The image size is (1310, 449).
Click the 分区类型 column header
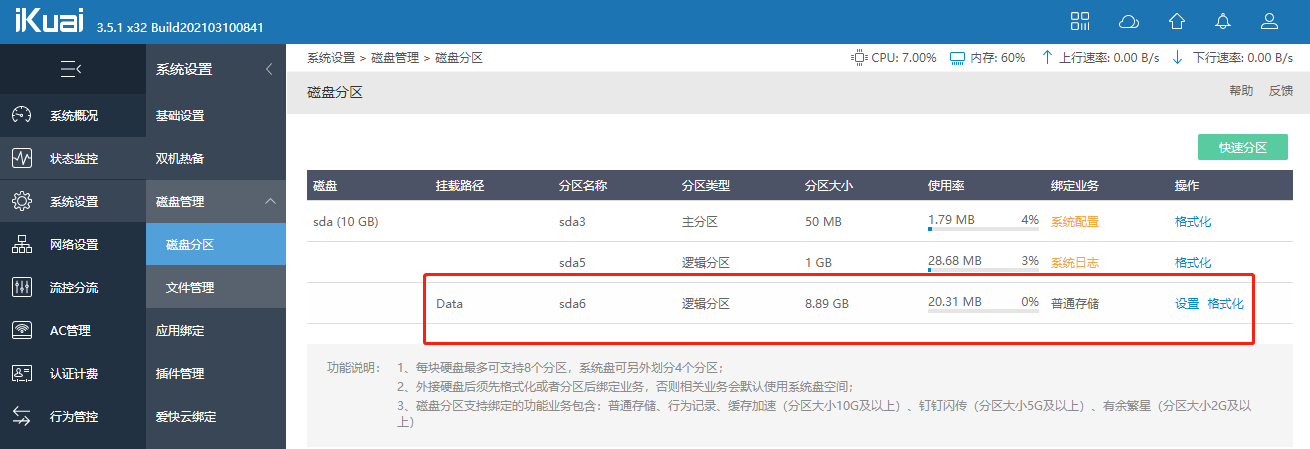point(706,185)
